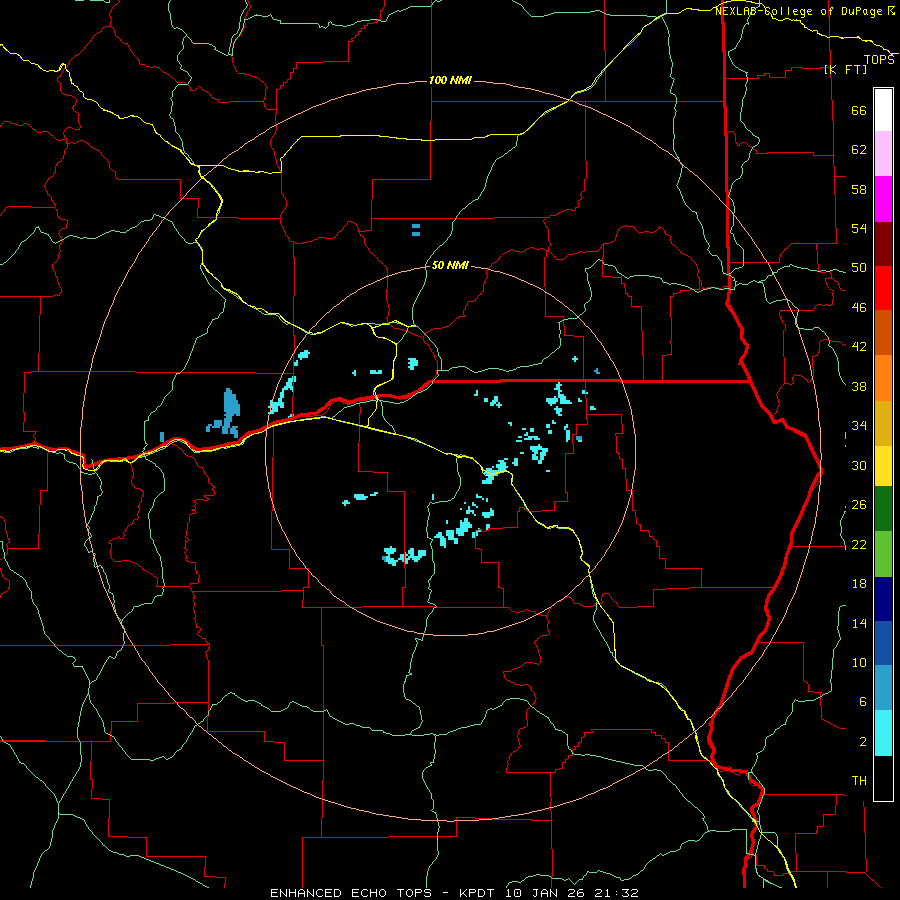Click the '54' legend value
Screen dimensions: 900x900
click(x=859, y=228)
